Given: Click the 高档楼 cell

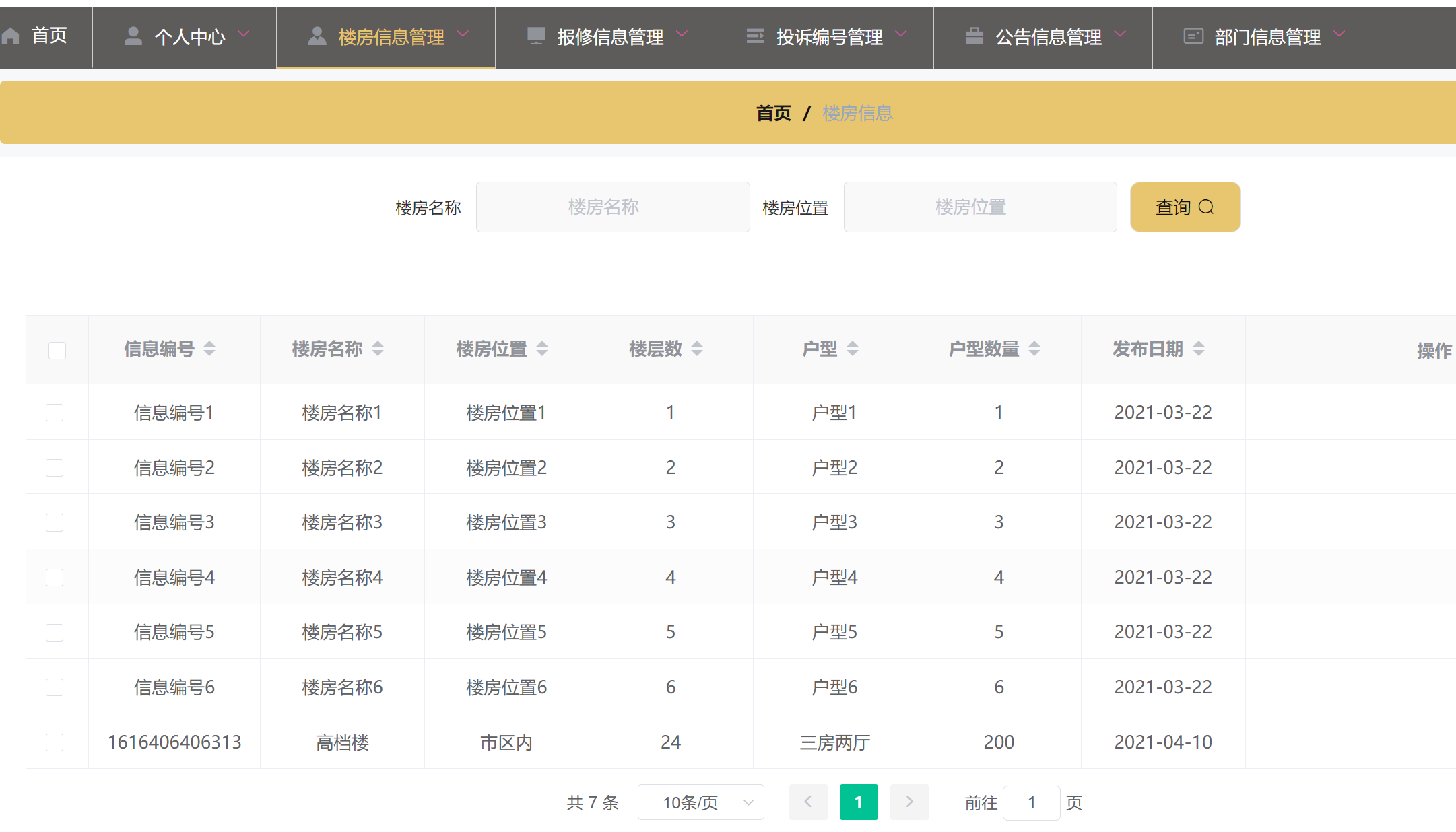Looking at the screenshot, I should click(x=342, y=742).
